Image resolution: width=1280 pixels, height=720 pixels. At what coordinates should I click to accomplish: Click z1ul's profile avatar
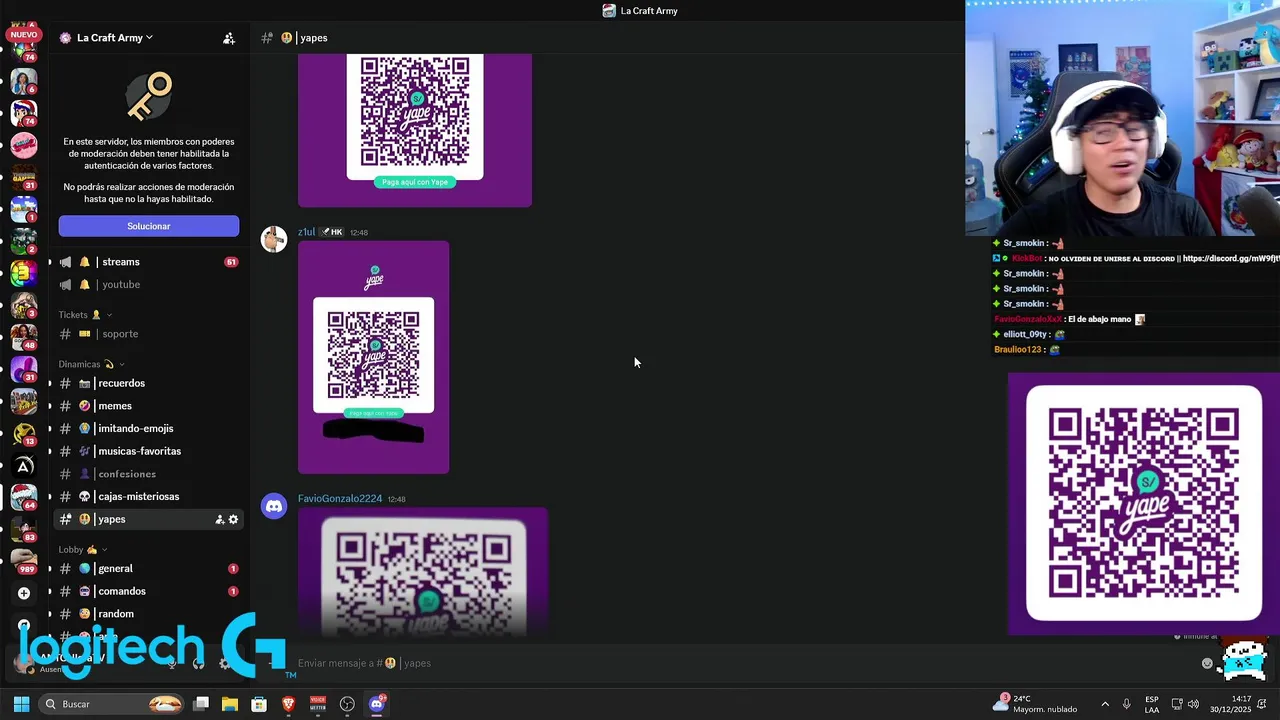(x=274, y=239)
